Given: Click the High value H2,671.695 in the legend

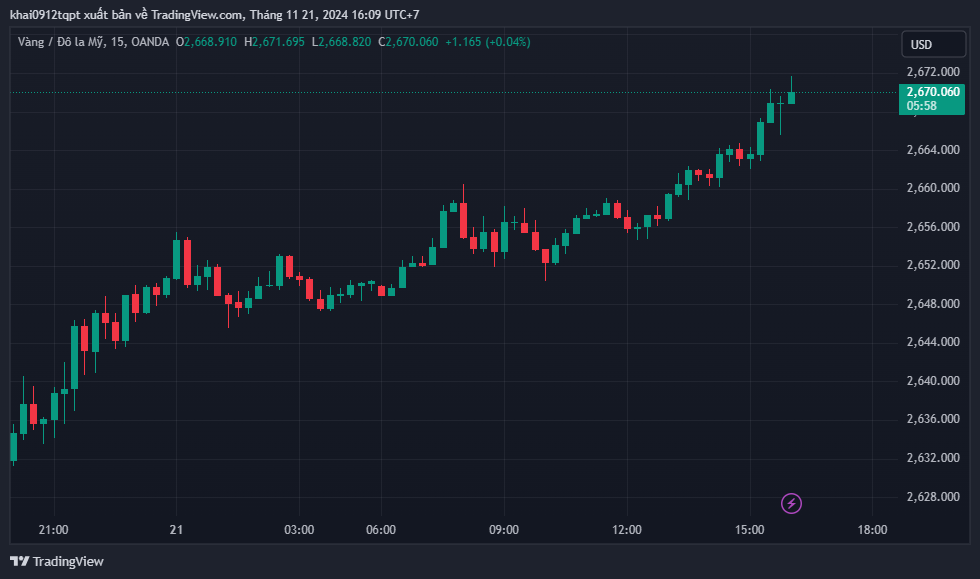Looking at the screenshot, I should coord(274,42).
